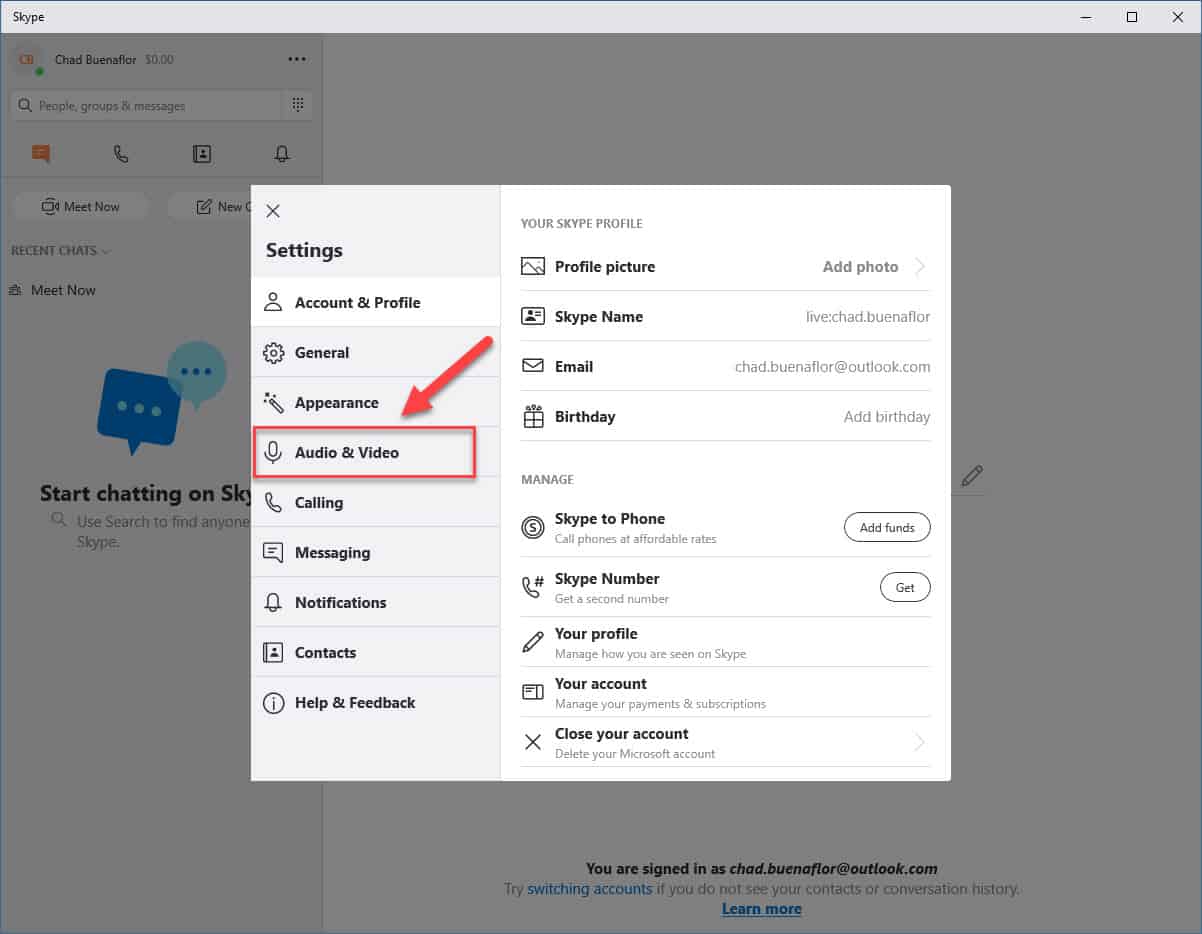Screen dimensions: 1202x934
Task: Click the Learn more link
Action: [x=762, y=908]
